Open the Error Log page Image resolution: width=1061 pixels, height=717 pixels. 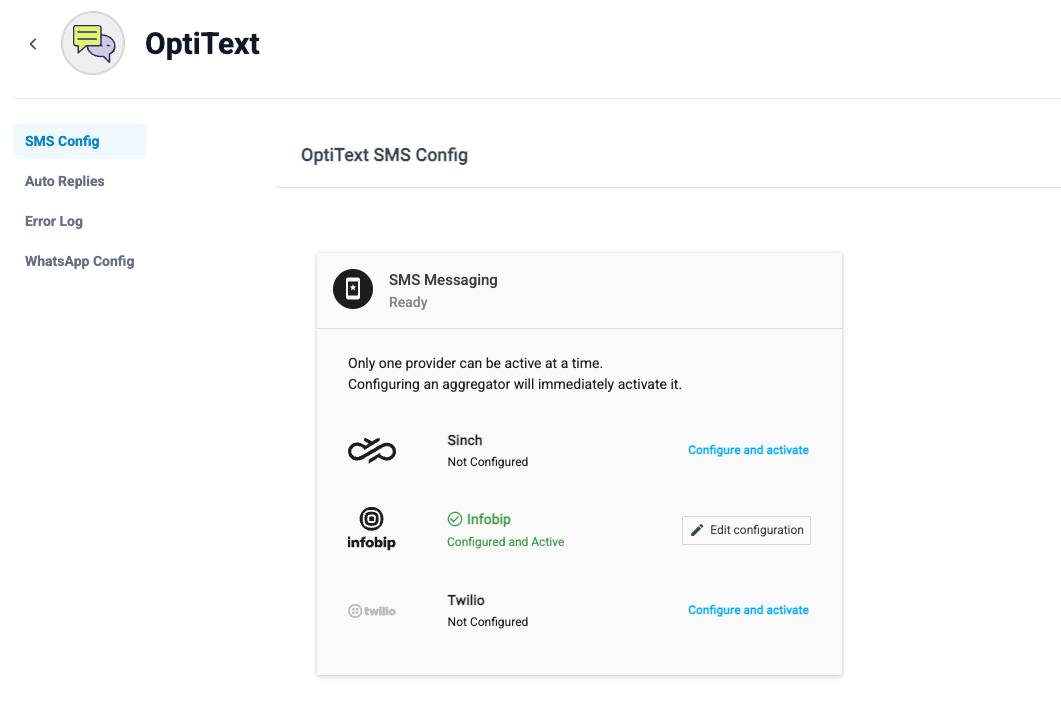pyautogui.click(x=54, y=221)
